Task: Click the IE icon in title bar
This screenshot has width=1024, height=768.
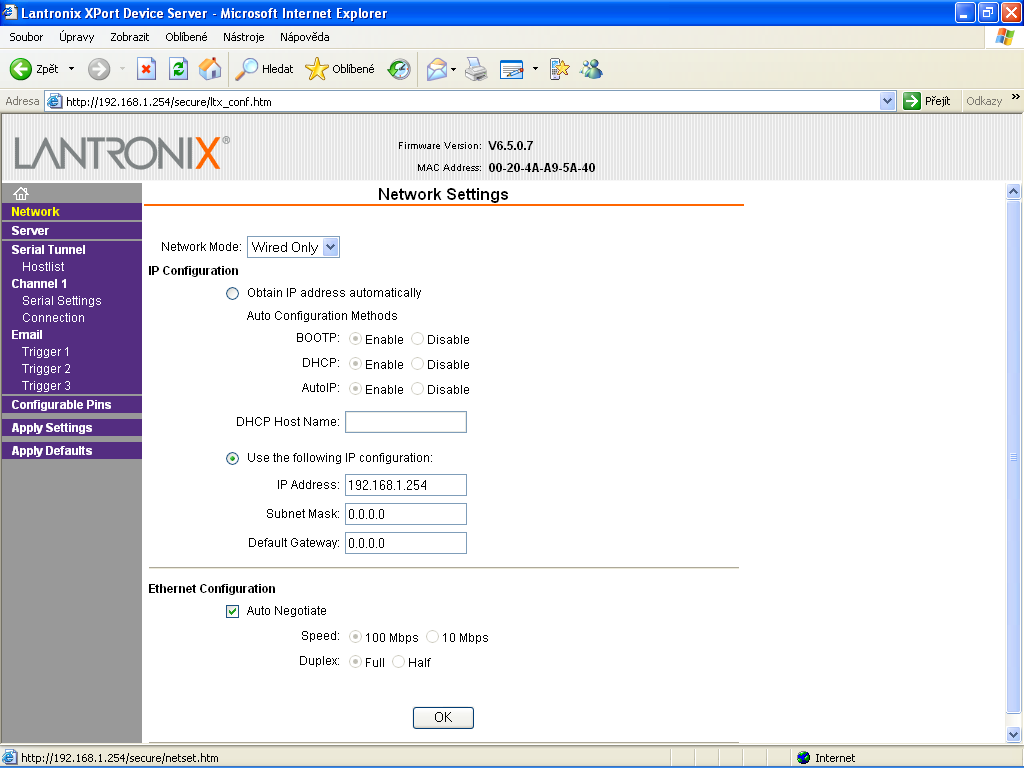Action: coord(10,12)
